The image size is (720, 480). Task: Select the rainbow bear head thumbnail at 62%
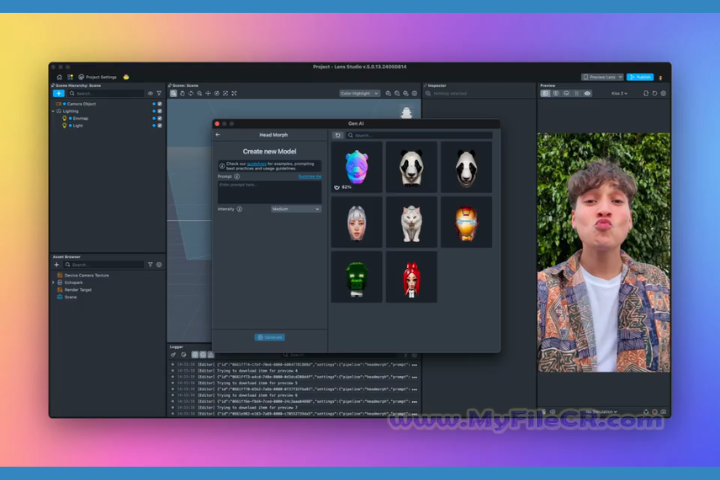(x=357, y=167)
